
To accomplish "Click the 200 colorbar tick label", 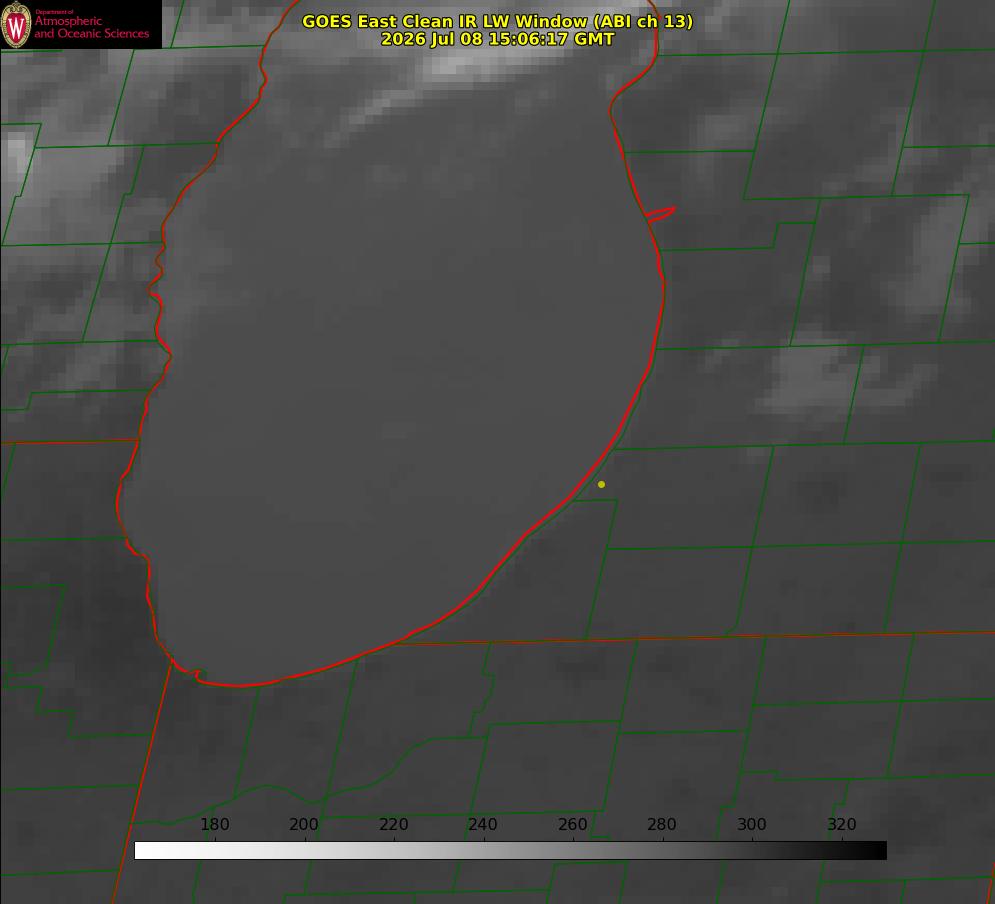I will coord(304,824).
